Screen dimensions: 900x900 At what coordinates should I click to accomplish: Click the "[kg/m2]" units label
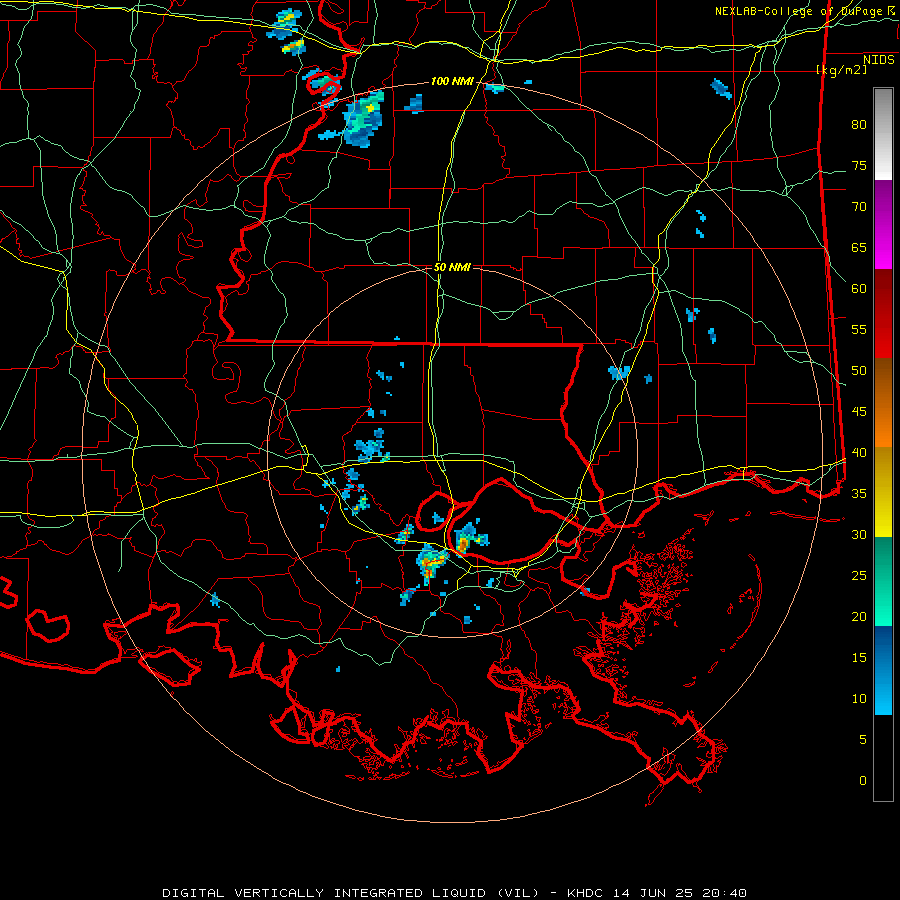[x=841, y=70]
